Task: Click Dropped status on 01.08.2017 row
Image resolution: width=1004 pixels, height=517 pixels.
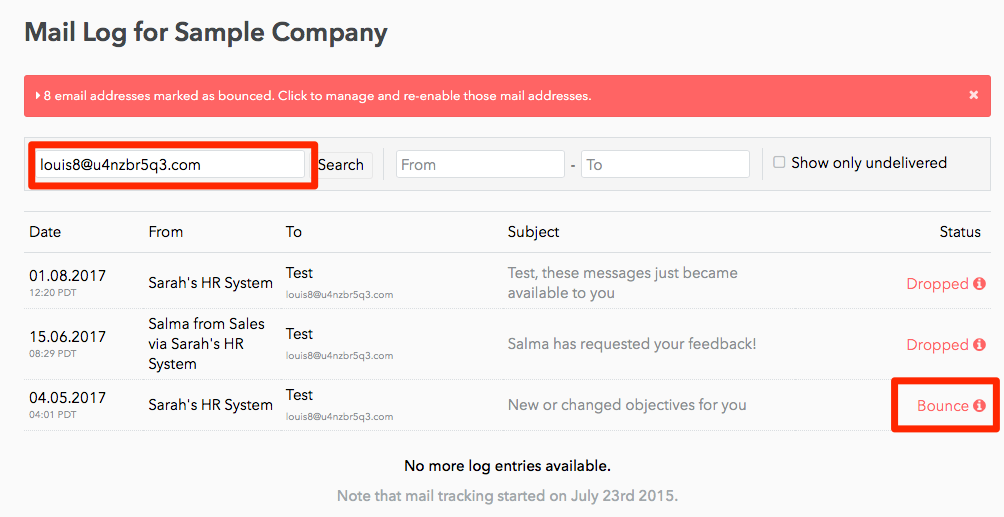Action: (937, 284)
